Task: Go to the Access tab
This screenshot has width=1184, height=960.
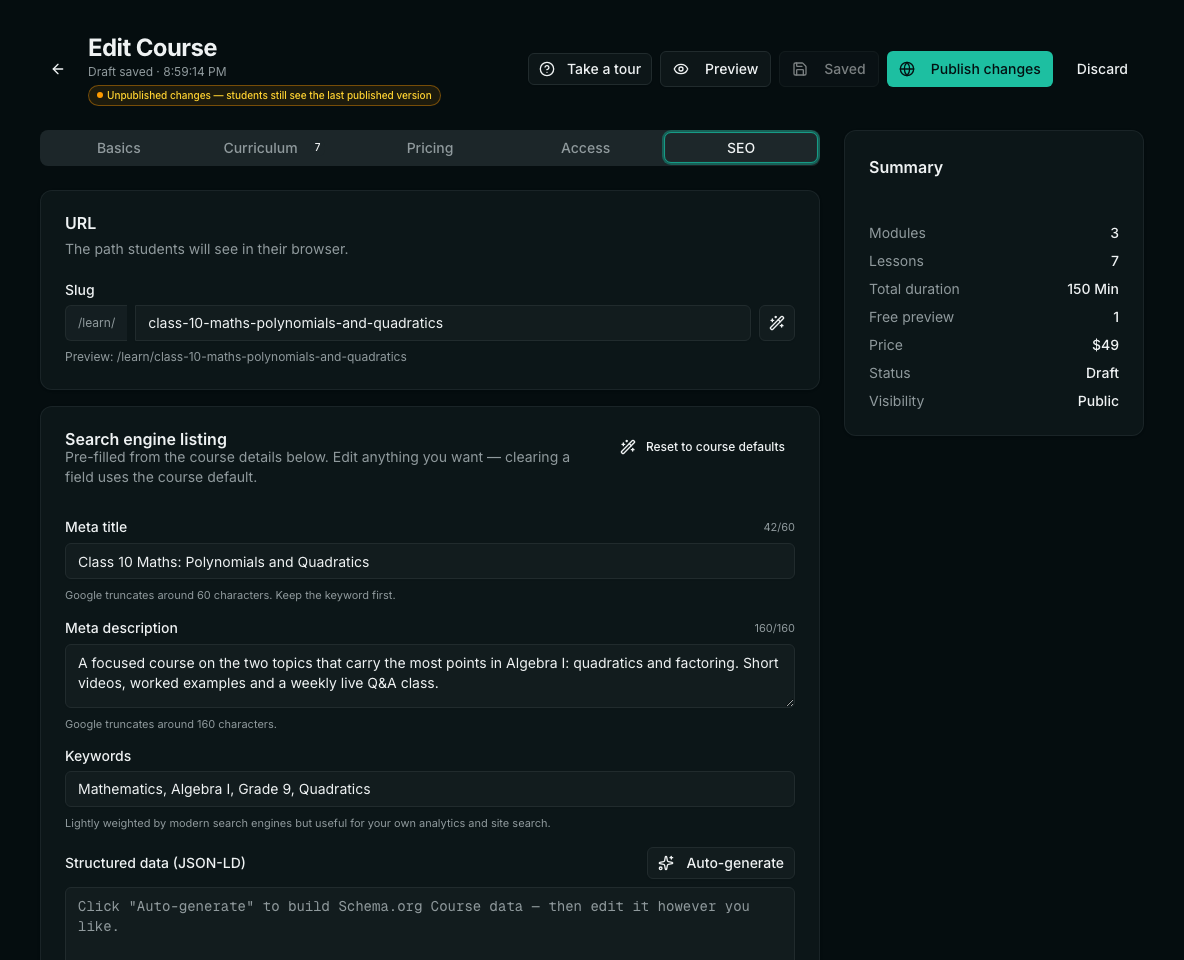Action: [585, 148]
